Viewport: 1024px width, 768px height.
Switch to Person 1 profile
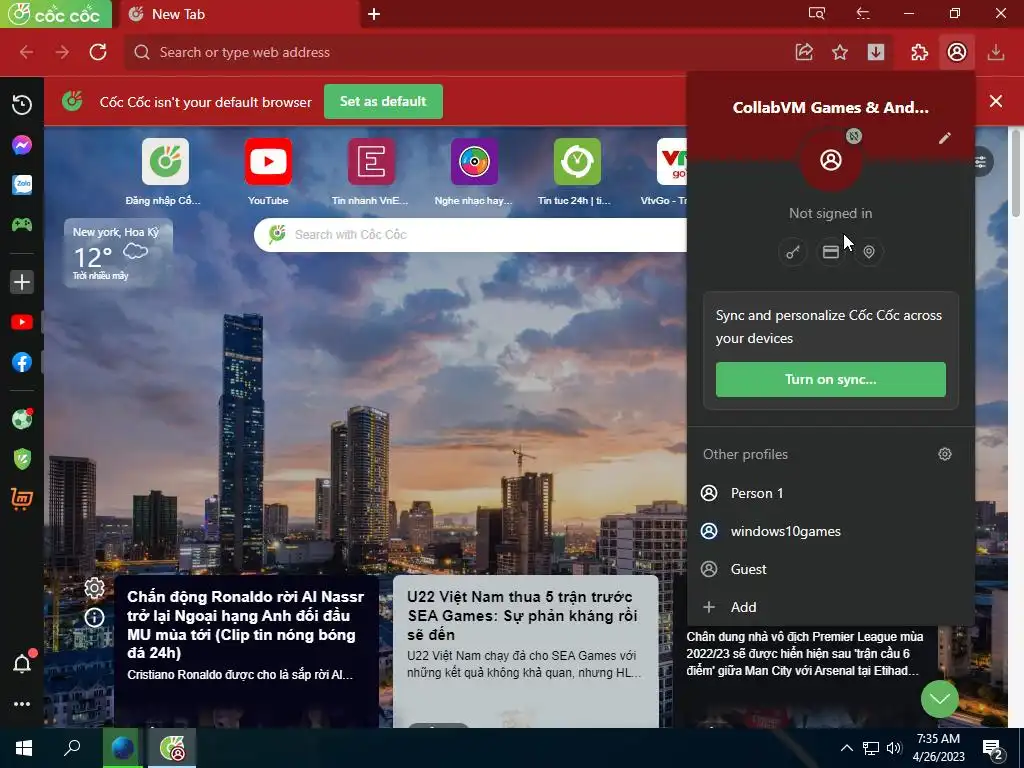(x=831, y=493)
